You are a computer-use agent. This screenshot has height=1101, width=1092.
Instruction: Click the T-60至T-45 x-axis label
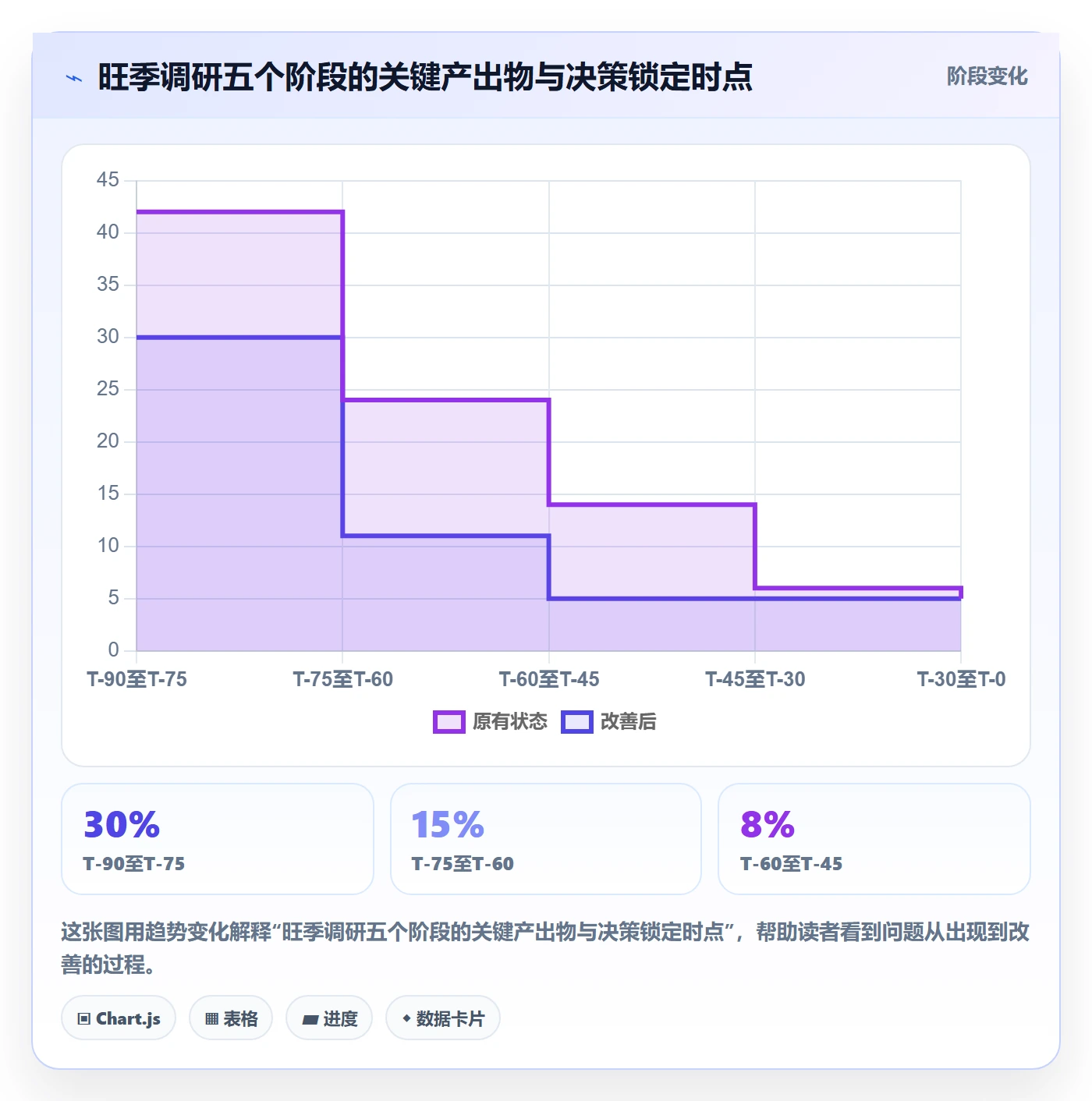pyautogui.click(x=549, y=679)
